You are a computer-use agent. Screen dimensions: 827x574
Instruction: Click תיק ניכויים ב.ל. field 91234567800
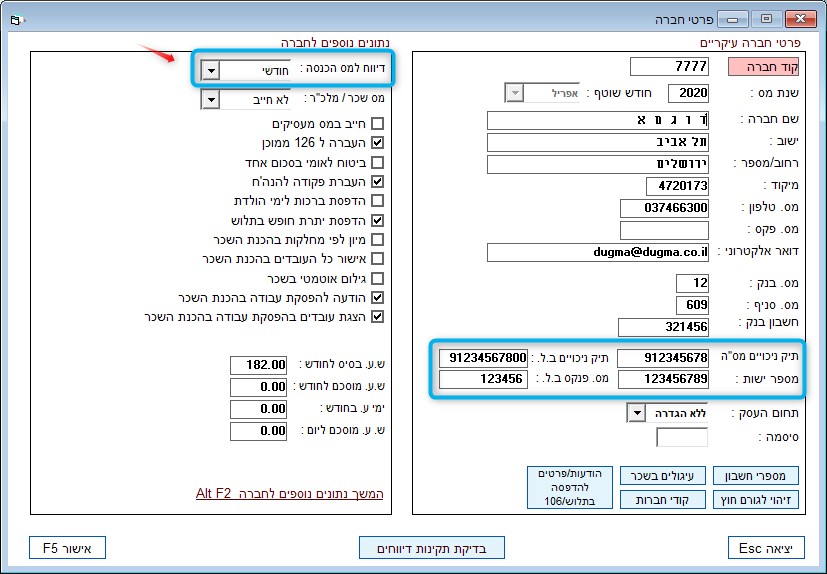(483, 358)
